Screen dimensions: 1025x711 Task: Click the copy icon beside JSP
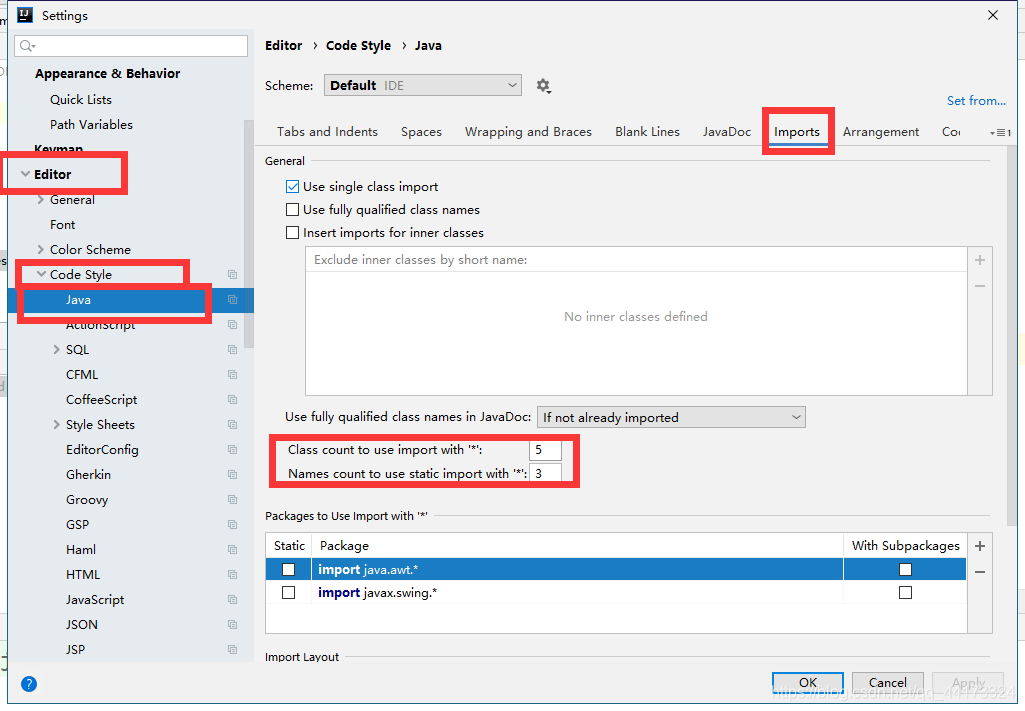point(232,650)
